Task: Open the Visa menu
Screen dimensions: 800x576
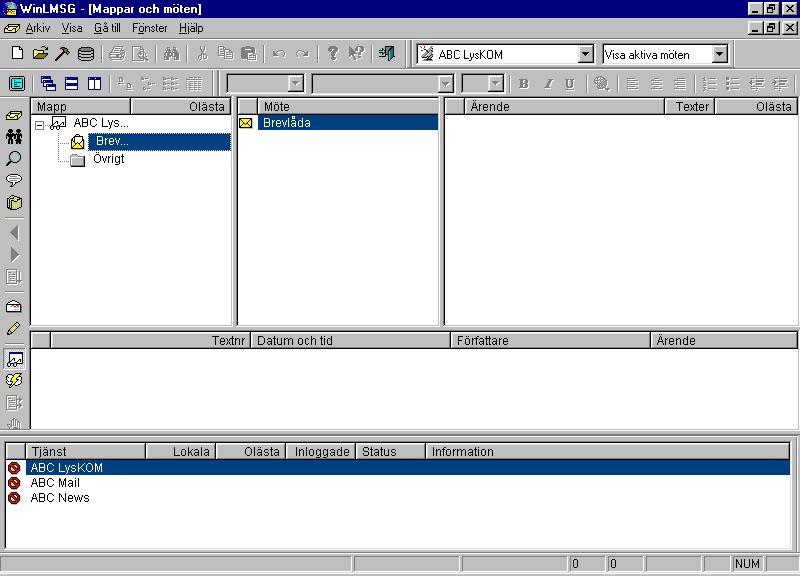Action: 72,28
